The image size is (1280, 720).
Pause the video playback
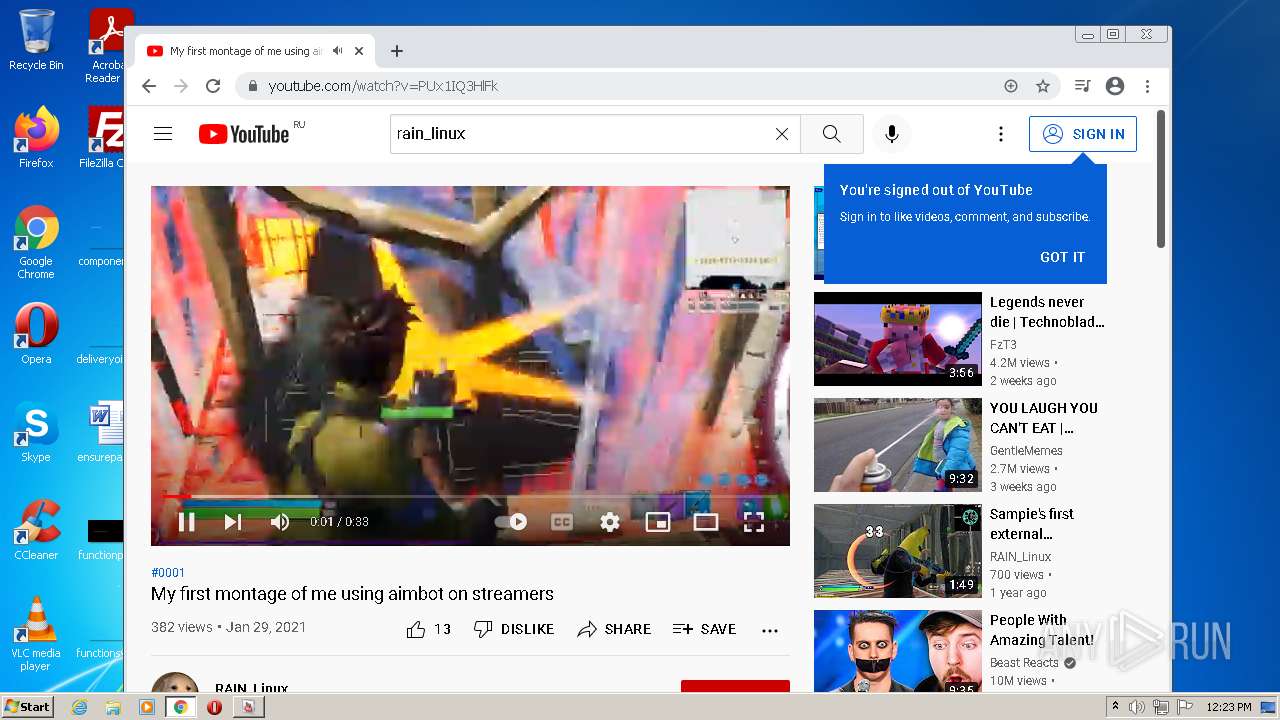pyautogui.click(x=186, y=521)
